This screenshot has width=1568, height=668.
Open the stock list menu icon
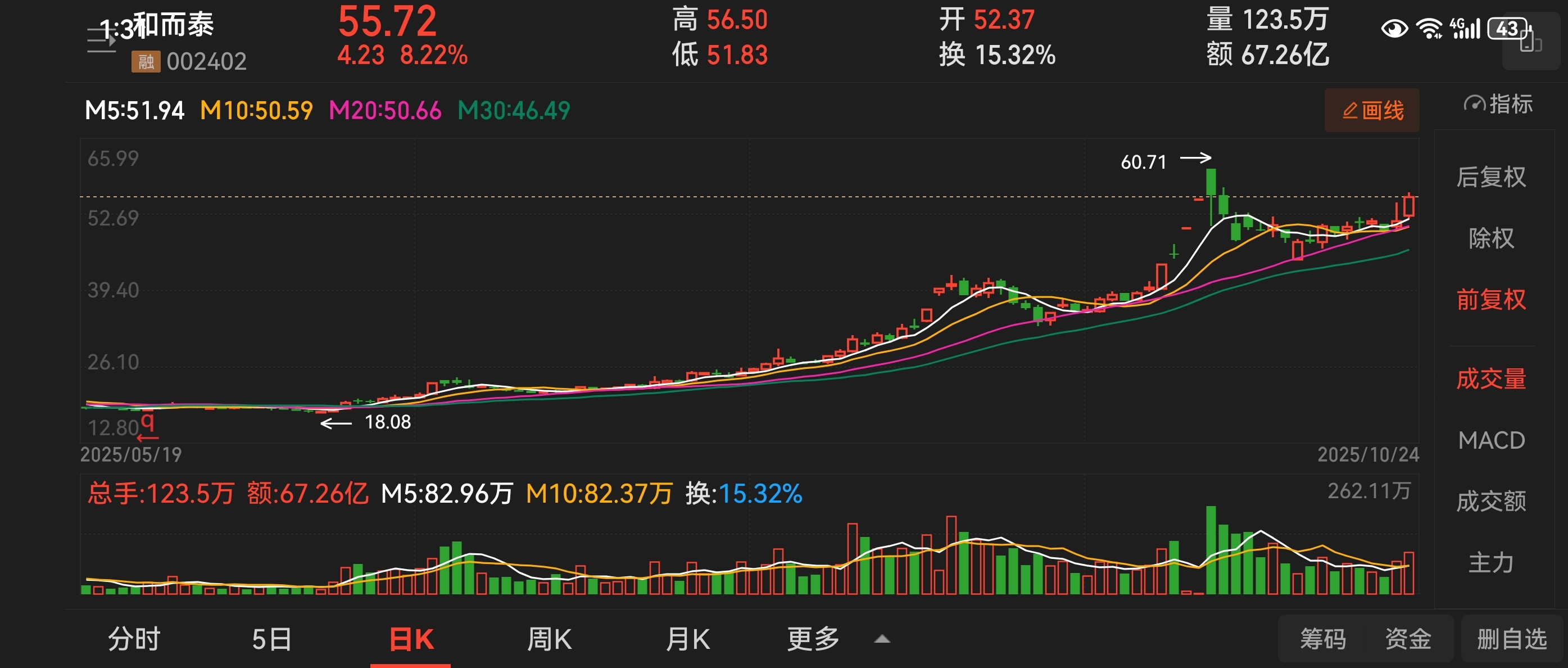point(101,41)
